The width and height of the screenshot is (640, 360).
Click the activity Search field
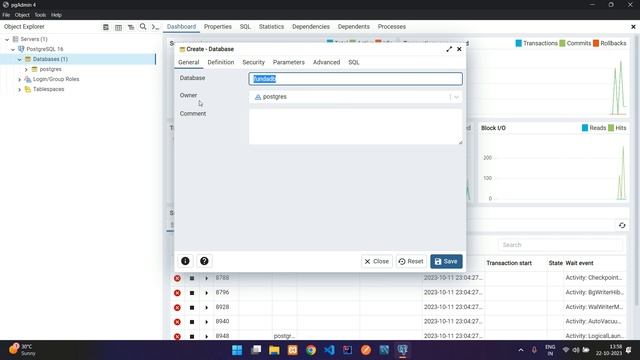tap(560, 245)
